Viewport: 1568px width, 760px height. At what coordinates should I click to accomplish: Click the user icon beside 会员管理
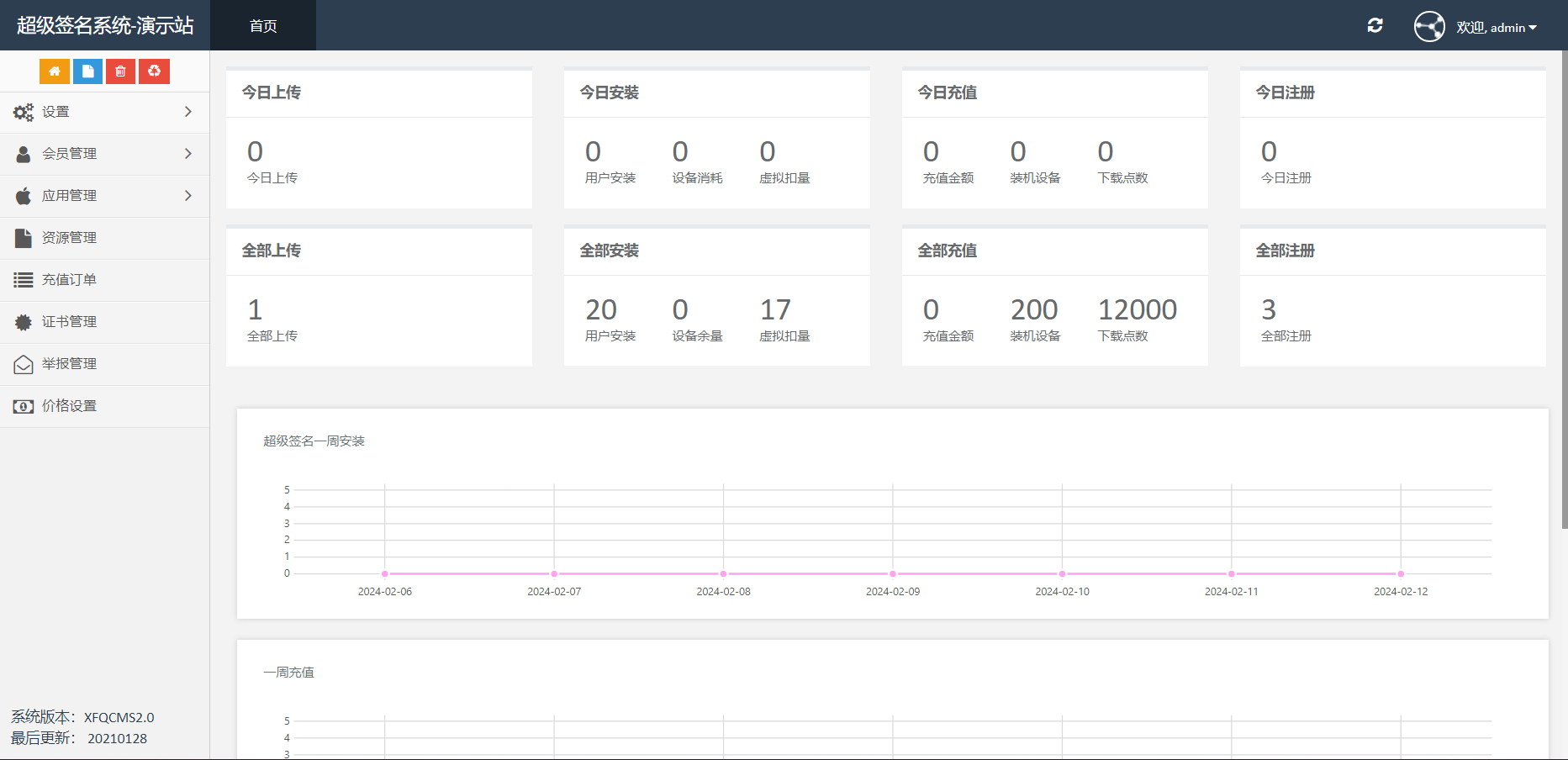24,154
